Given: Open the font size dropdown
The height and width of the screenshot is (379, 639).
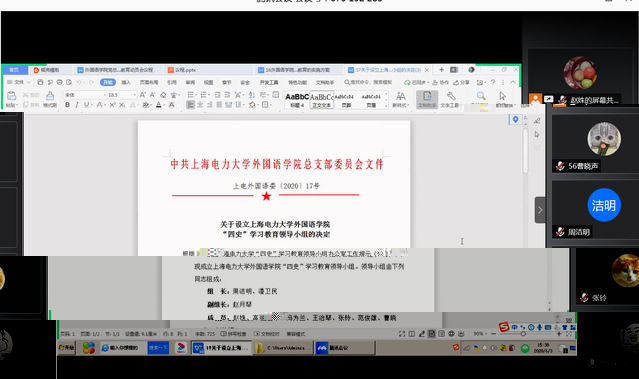Looking at the screenshot, I should [134, 95].
